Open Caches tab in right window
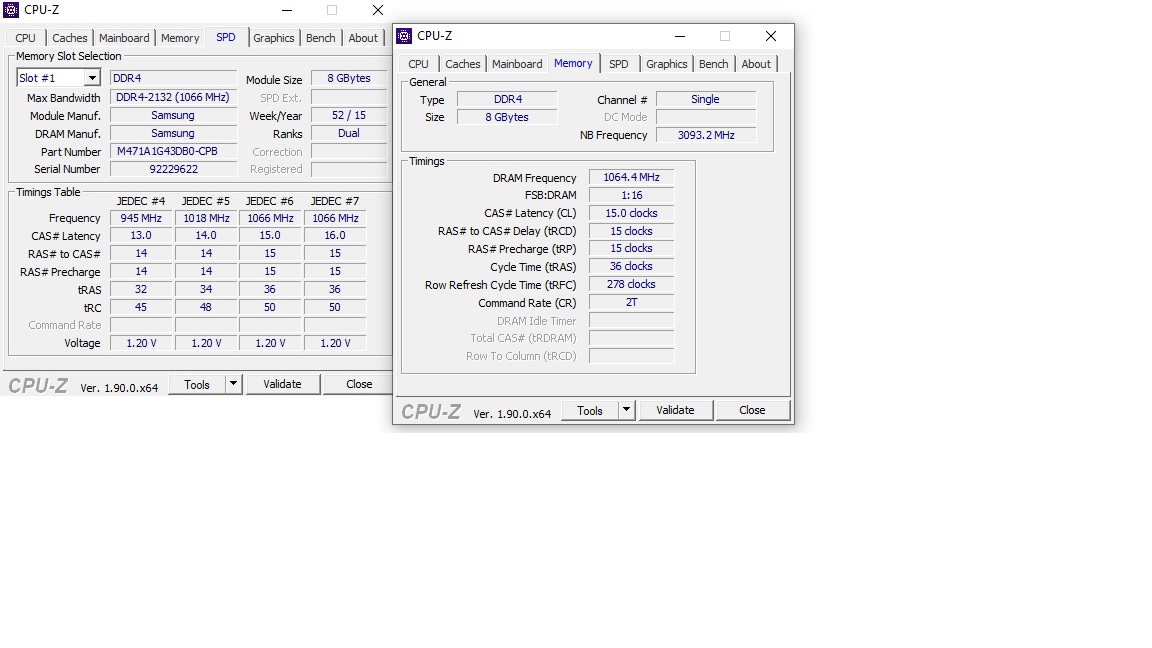Image resolution: width=1152 pixels, height=648 pixels. [463, 64]
